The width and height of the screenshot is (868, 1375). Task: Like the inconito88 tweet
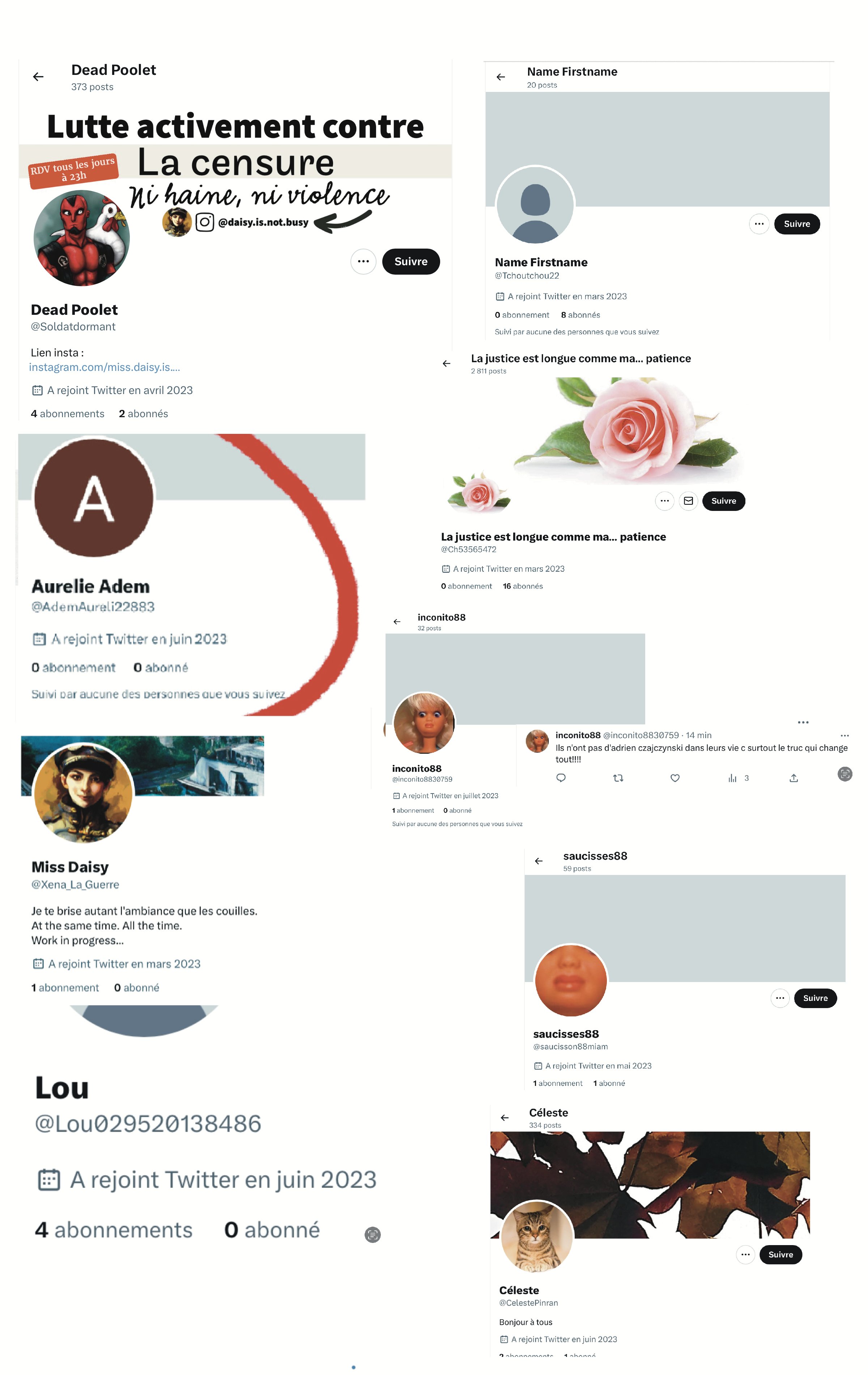(x=675, y=778)
